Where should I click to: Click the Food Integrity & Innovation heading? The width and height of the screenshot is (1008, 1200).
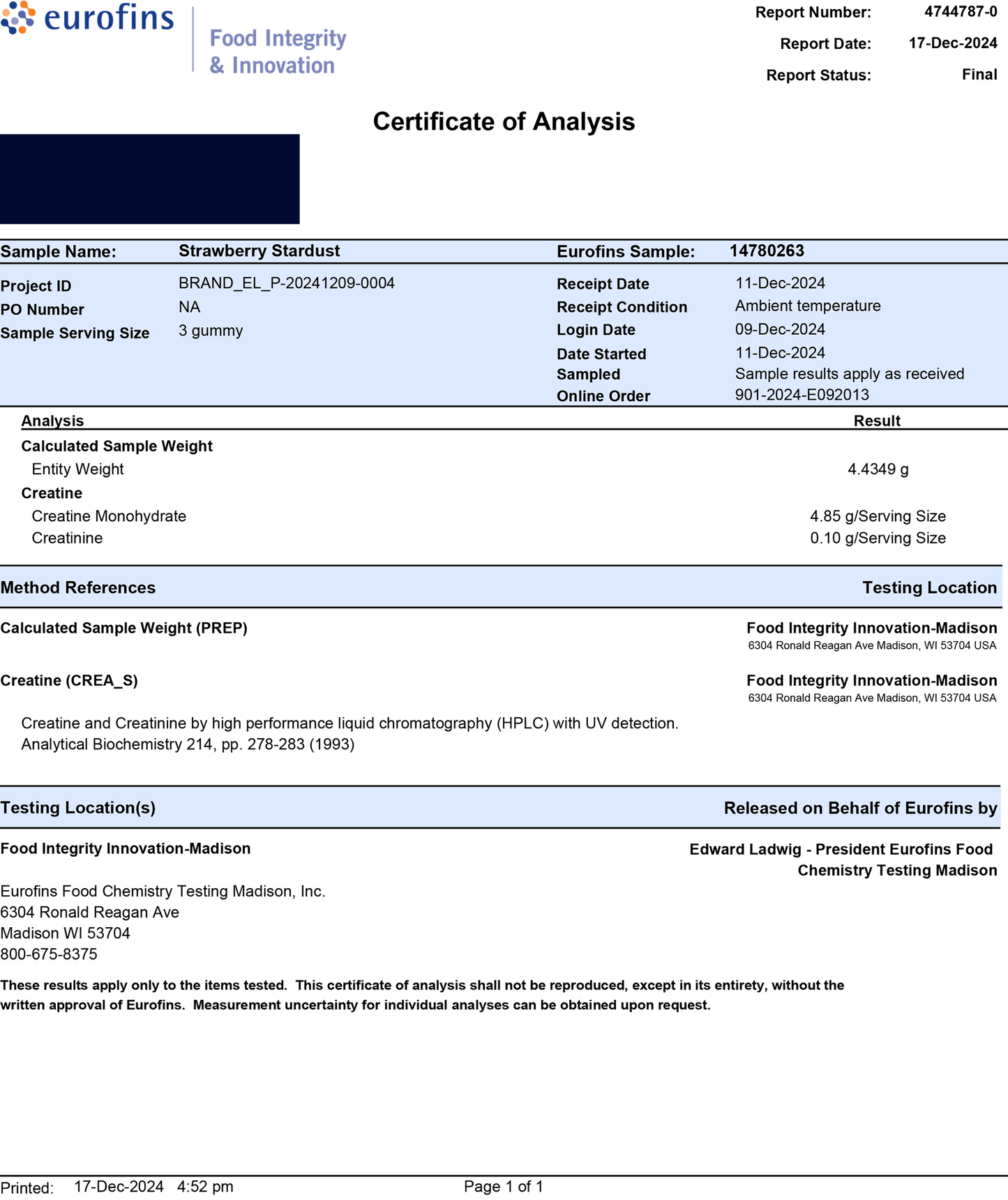(278, 51)
